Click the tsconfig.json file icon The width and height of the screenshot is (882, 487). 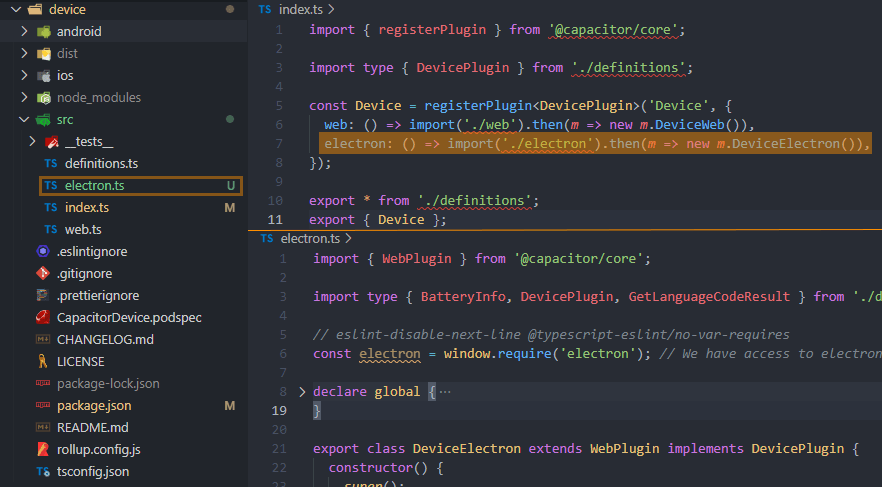click(x=43, y=471)
